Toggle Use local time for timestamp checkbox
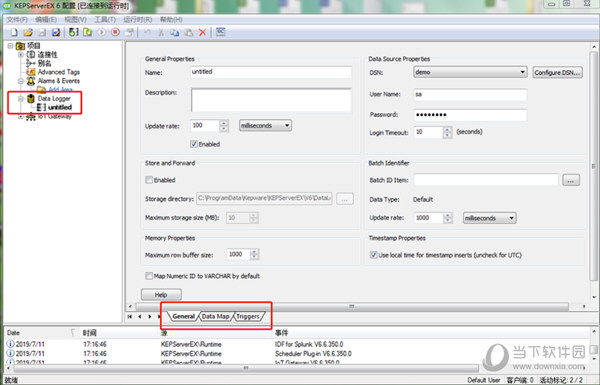Screen dimensions: 600x385 tap(373, 255)
